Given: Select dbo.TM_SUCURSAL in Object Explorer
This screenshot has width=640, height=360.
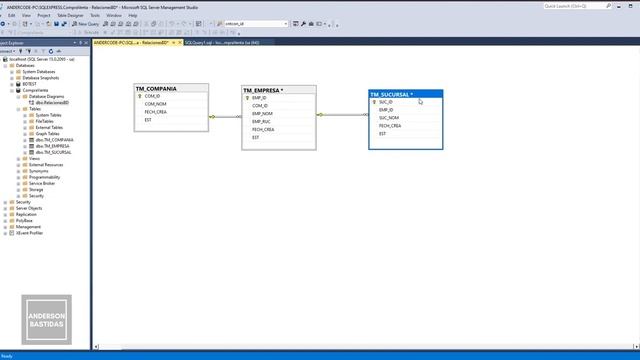Looking at the screenshot, I should (x=53, y=152).
